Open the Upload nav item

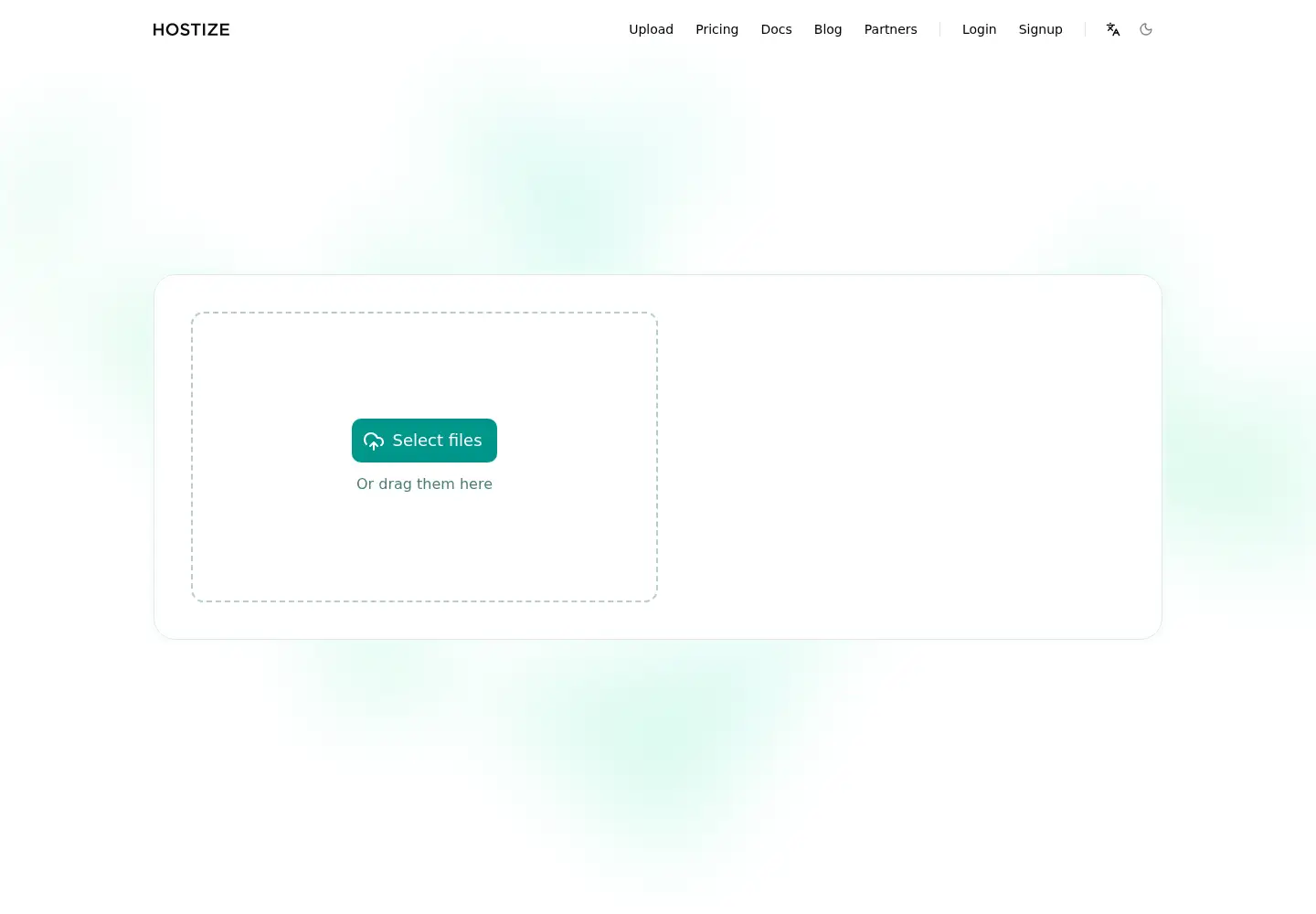pyautogui.click(x=651, y=29)
